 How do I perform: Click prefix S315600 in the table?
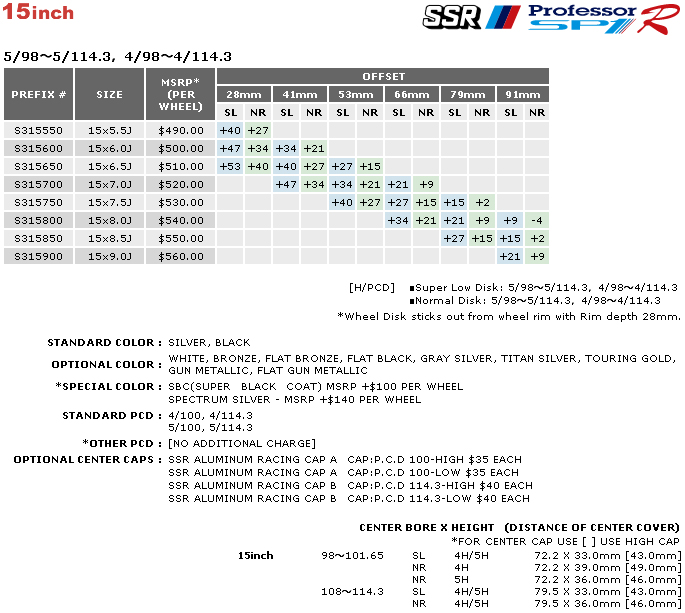click(x=38, y=149)
